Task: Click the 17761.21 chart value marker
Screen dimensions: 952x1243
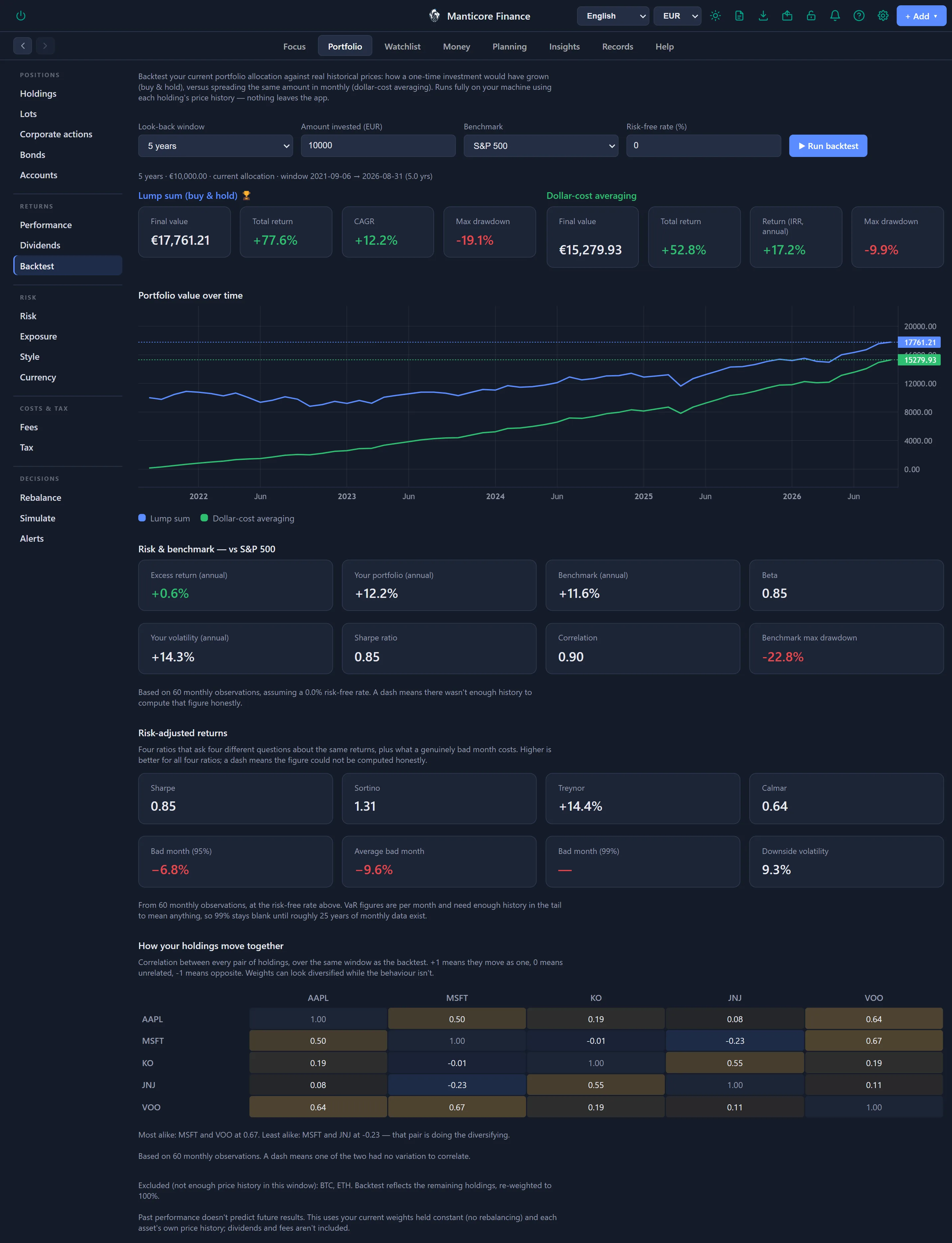Action: [919, 343]
